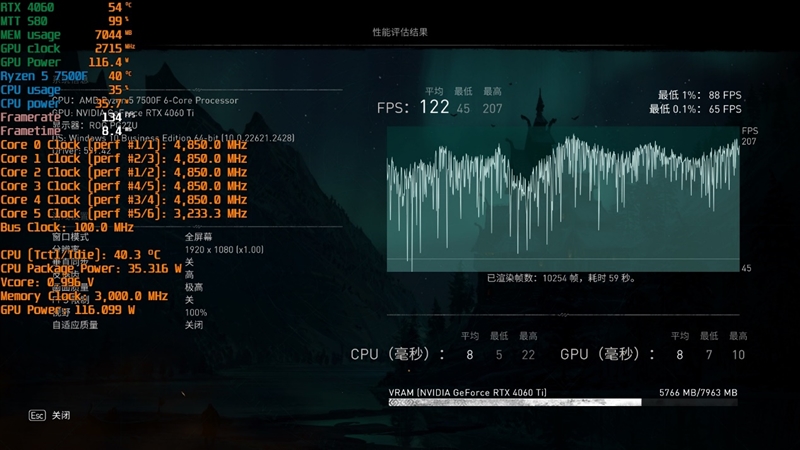Click the 关闭 adaptive quality value
The image size is (800, 450).
coord(194,325)
